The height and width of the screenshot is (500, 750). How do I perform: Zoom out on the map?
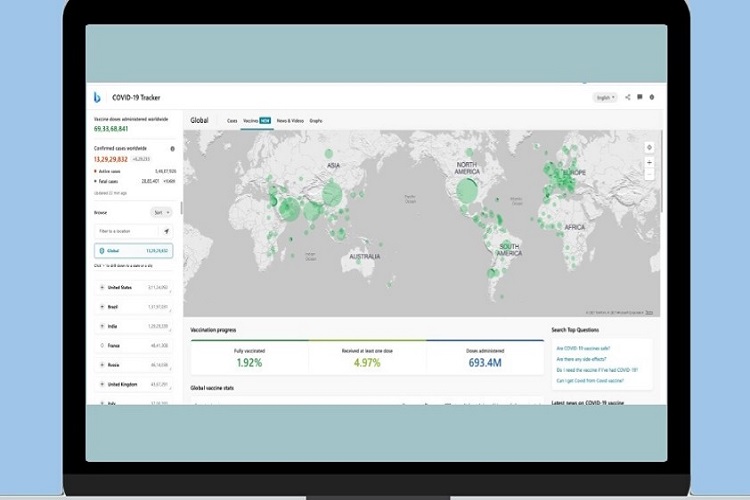(x=649, y=175)
